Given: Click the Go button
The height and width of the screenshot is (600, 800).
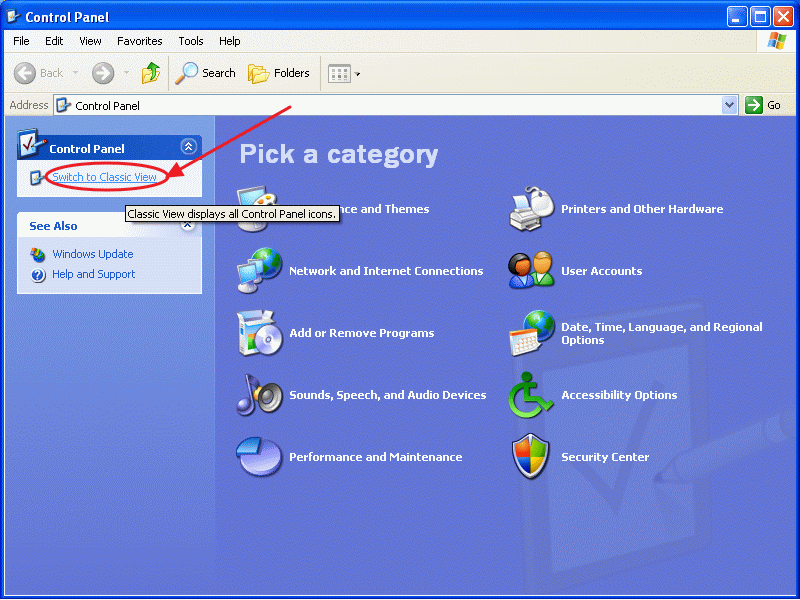Looking at the screenshot, I should 763,105.
